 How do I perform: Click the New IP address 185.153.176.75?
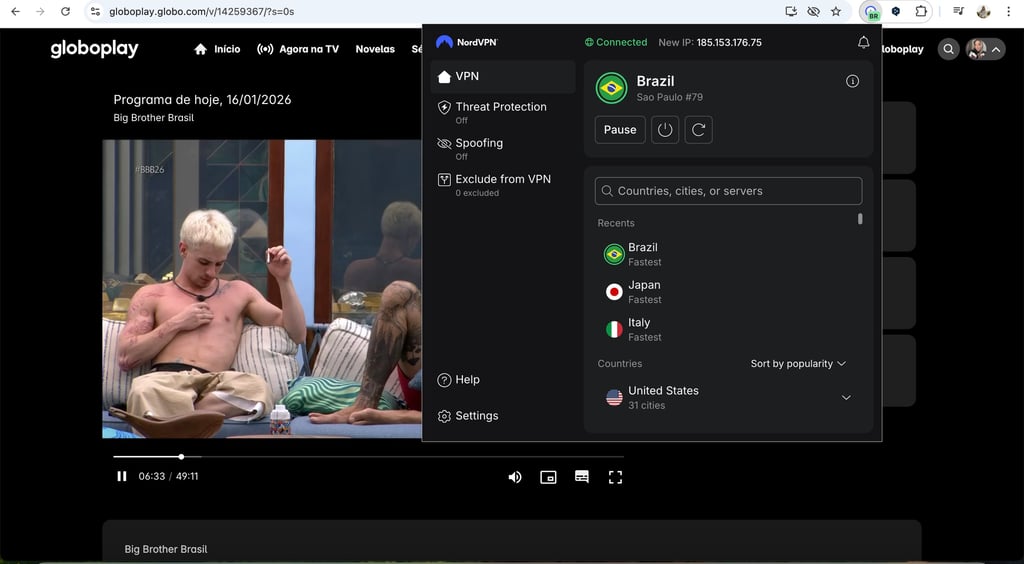click(729, 42)
